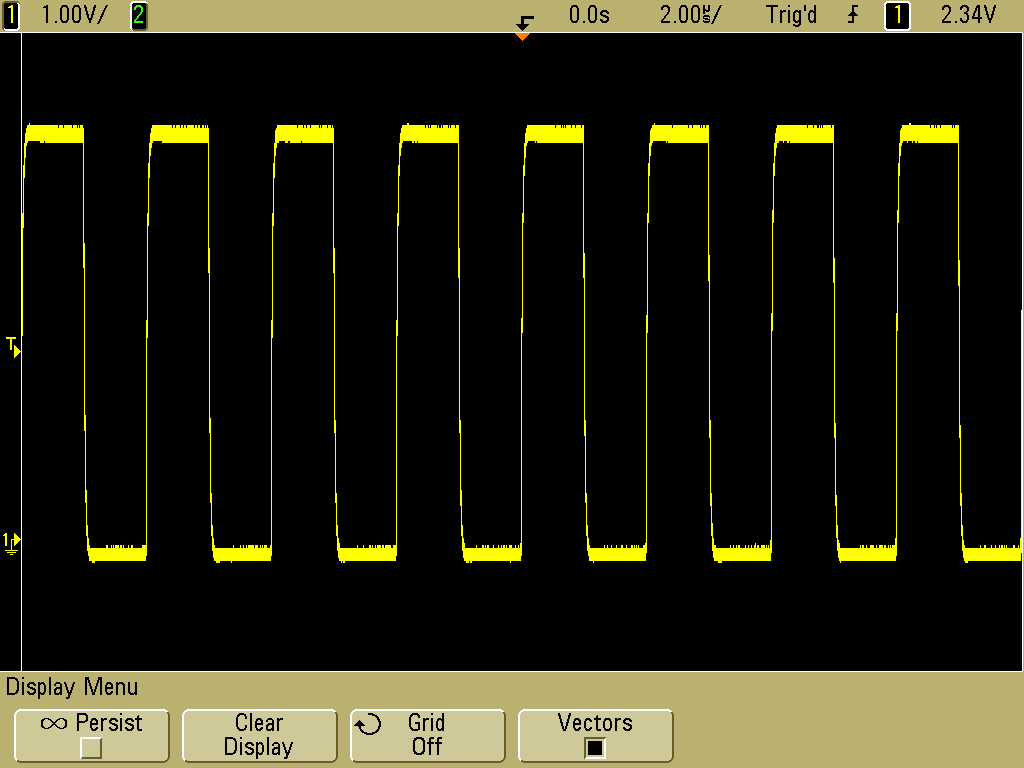Select the channel 2 indicator badge
Screen dimensions: 1024x768
pos(139,15)
